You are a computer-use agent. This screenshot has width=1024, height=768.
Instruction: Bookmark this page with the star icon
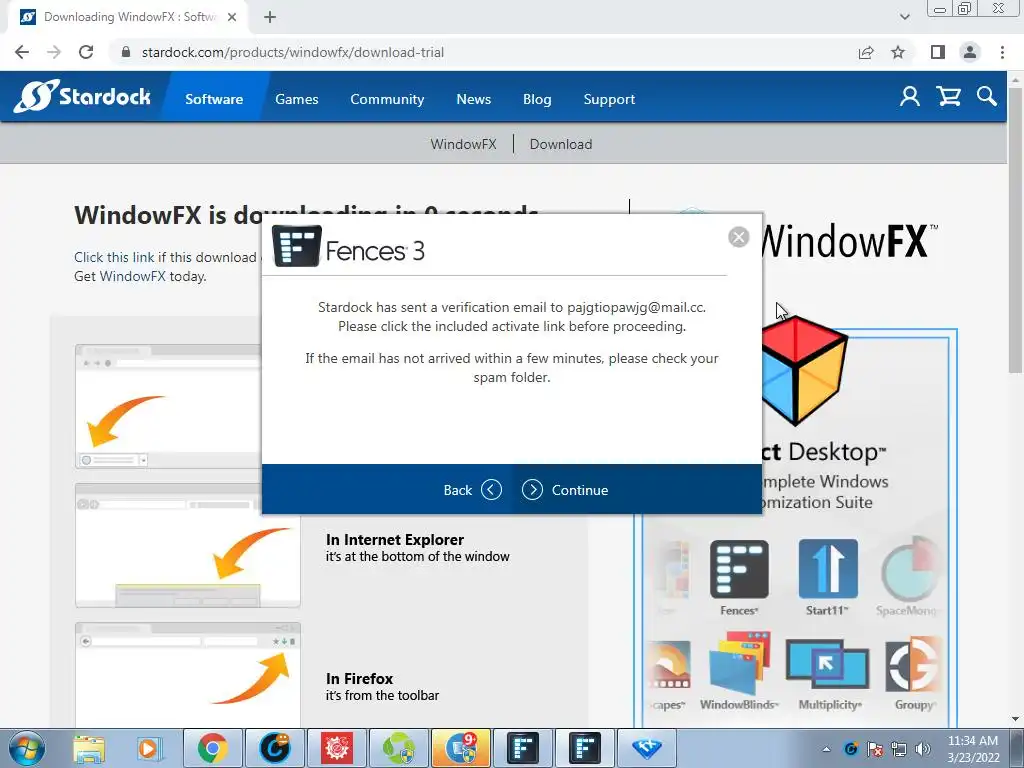point(898,52)
